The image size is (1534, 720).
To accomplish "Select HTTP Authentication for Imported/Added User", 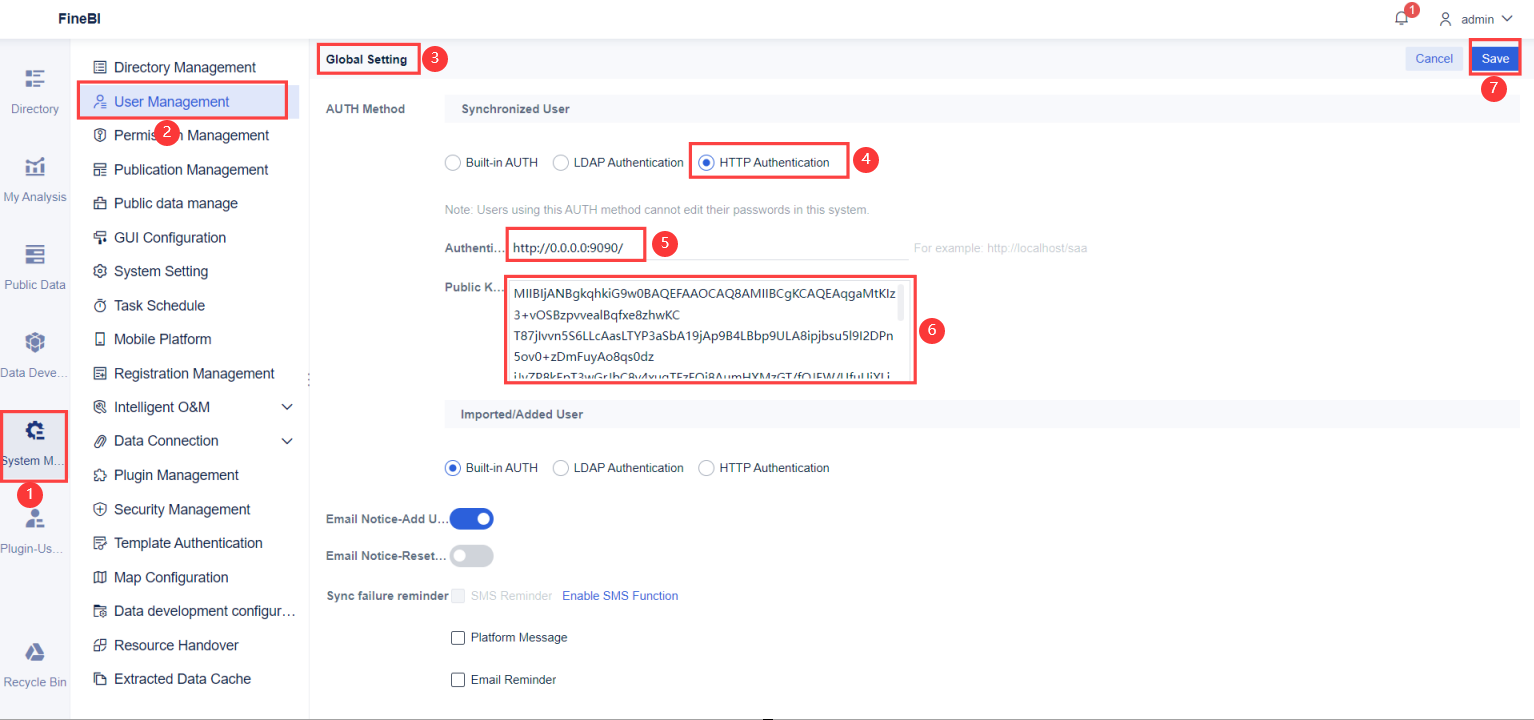I will tap(707, 468).
